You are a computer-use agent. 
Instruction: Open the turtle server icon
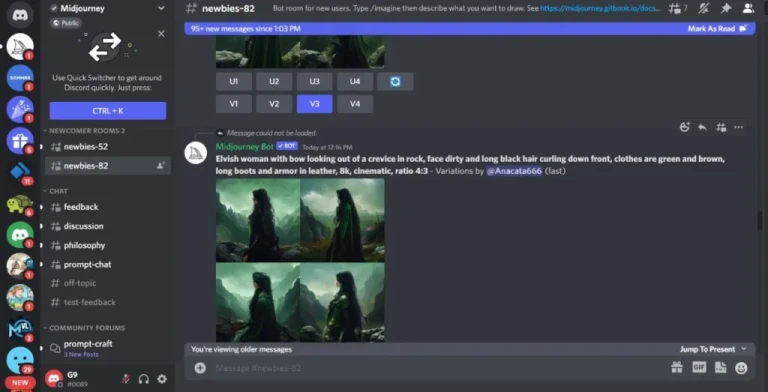pyautogui.click(x=20, y=204)
